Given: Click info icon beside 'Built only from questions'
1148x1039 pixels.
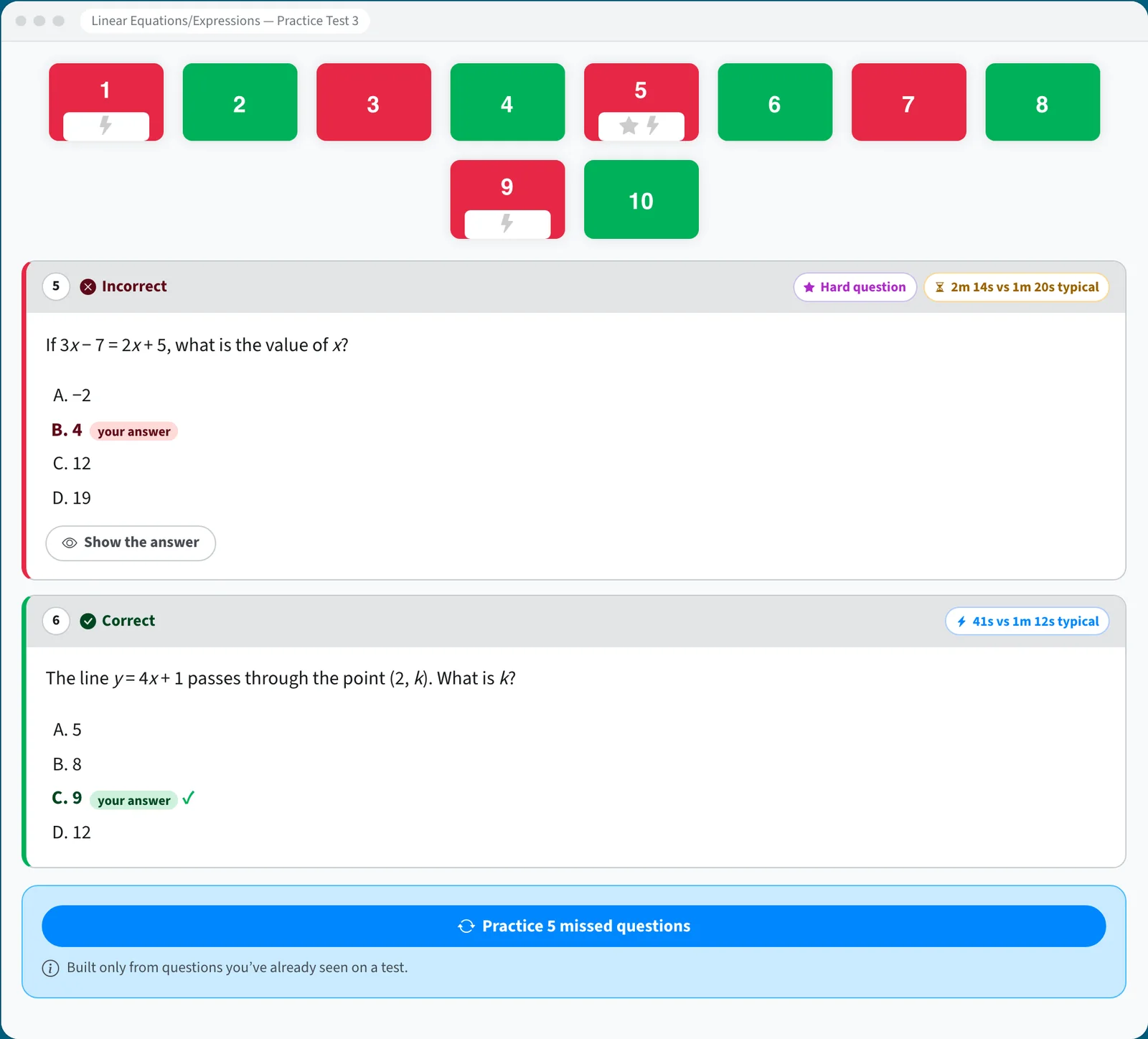Looking at the screenshot, I should (x=51, y=969).
